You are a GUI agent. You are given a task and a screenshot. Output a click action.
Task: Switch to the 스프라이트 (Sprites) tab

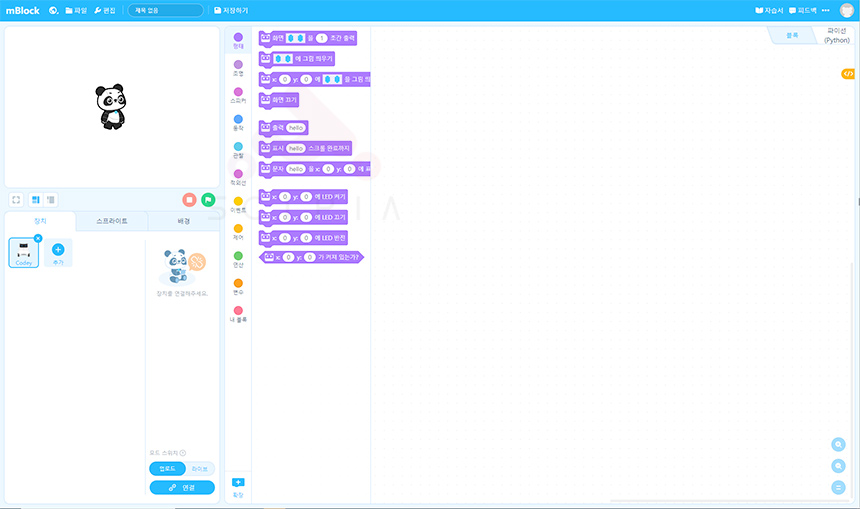(x=112, y=221)
